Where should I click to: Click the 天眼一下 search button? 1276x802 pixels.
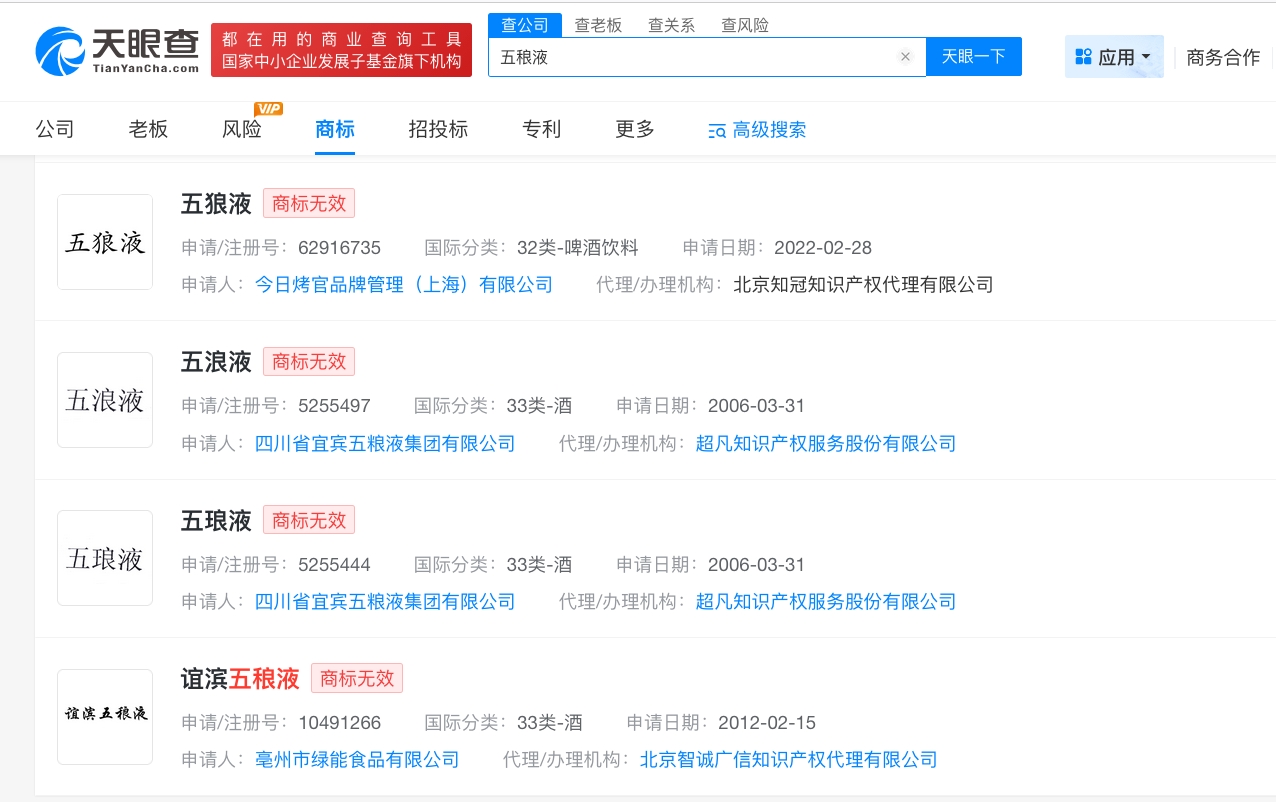(973, 57)
